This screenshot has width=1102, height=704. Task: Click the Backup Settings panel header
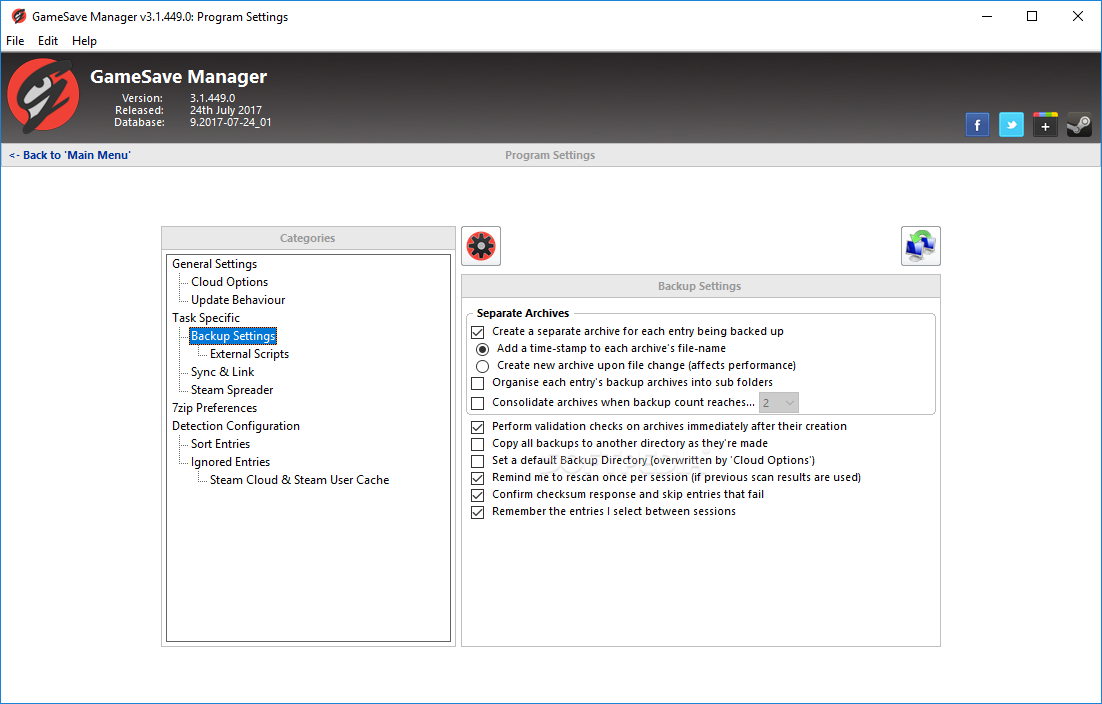[x=700, y=286]
